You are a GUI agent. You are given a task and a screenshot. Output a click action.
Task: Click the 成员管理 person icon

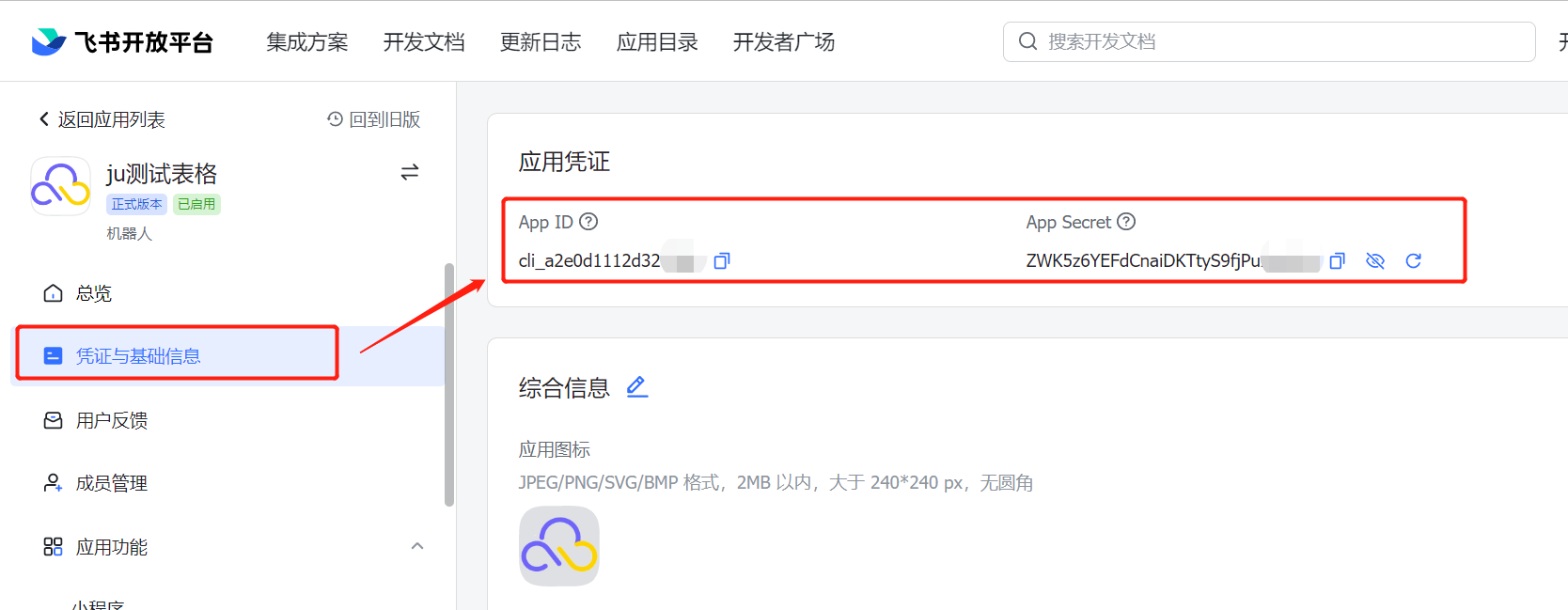click(x=54, y=483)
